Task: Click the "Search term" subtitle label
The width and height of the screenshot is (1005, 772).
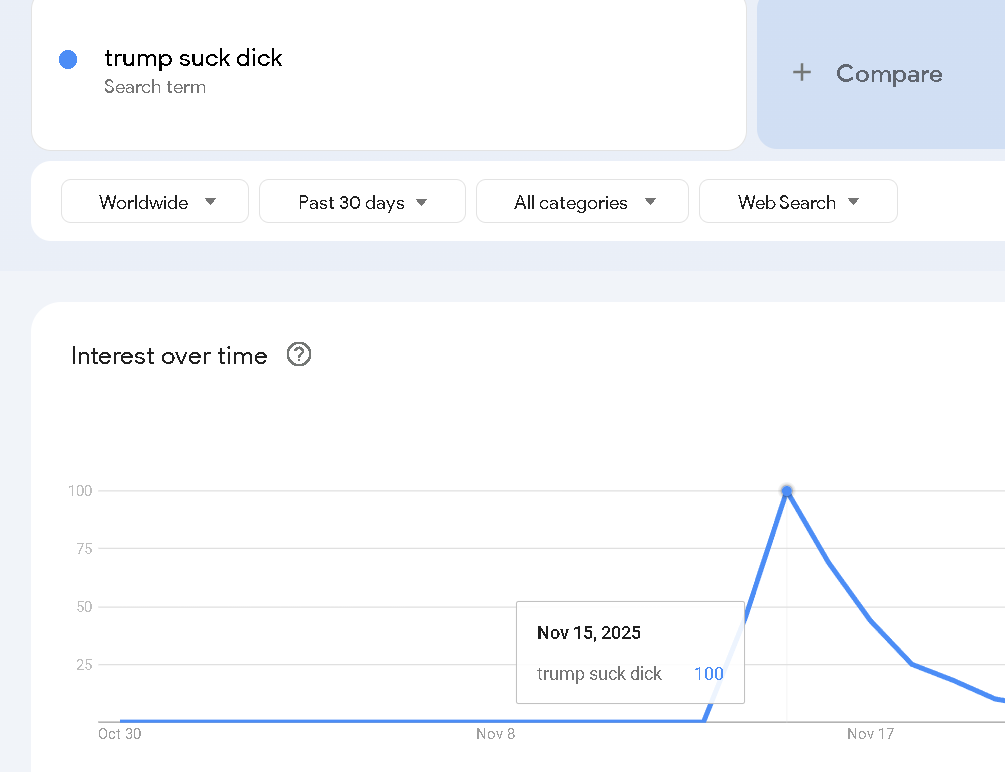Action: click(155, 87)
